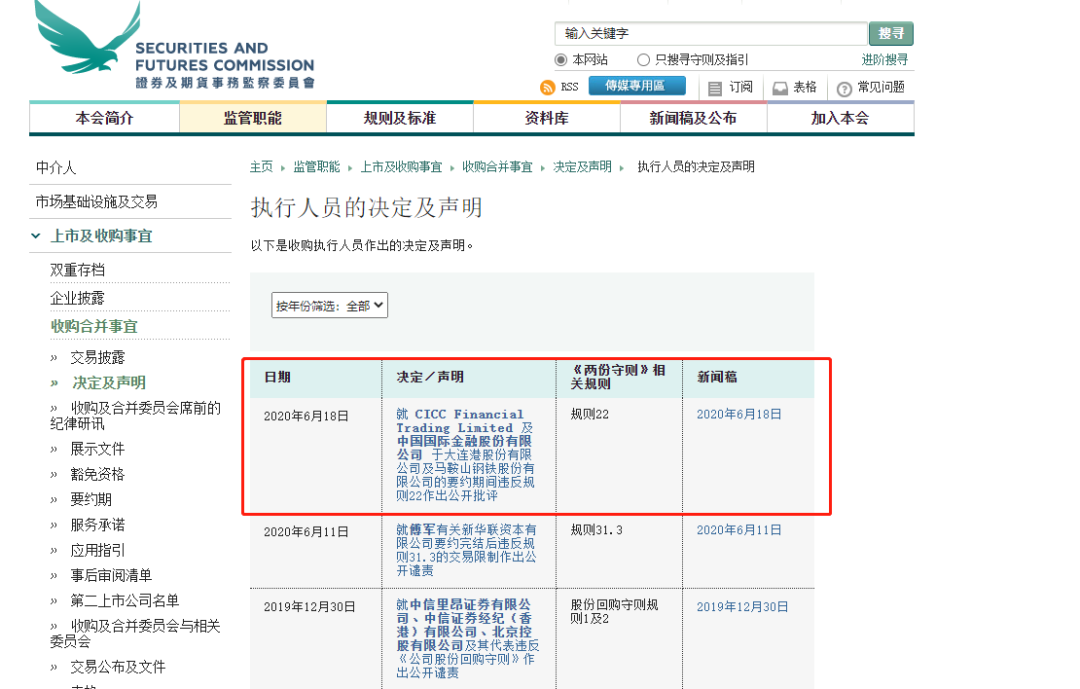Go to 资料库 in the navigation bar

(546, 118)
